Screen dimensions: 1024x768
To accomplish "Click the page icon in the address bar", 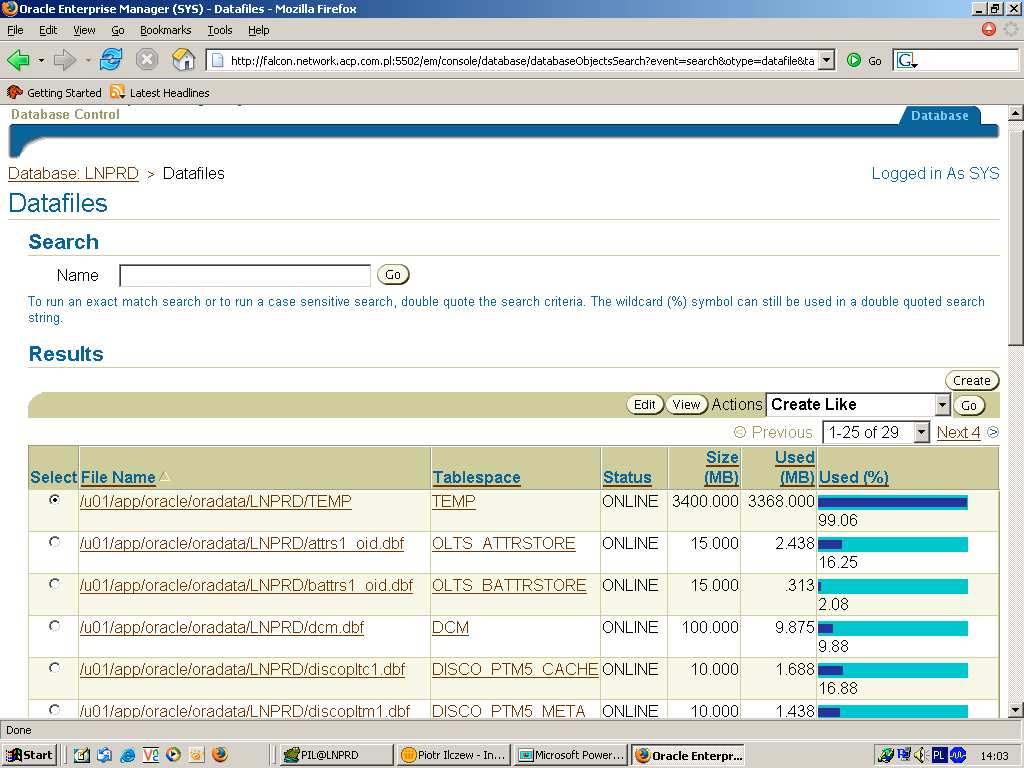I will pyautogui.click(x=218, y=61).
